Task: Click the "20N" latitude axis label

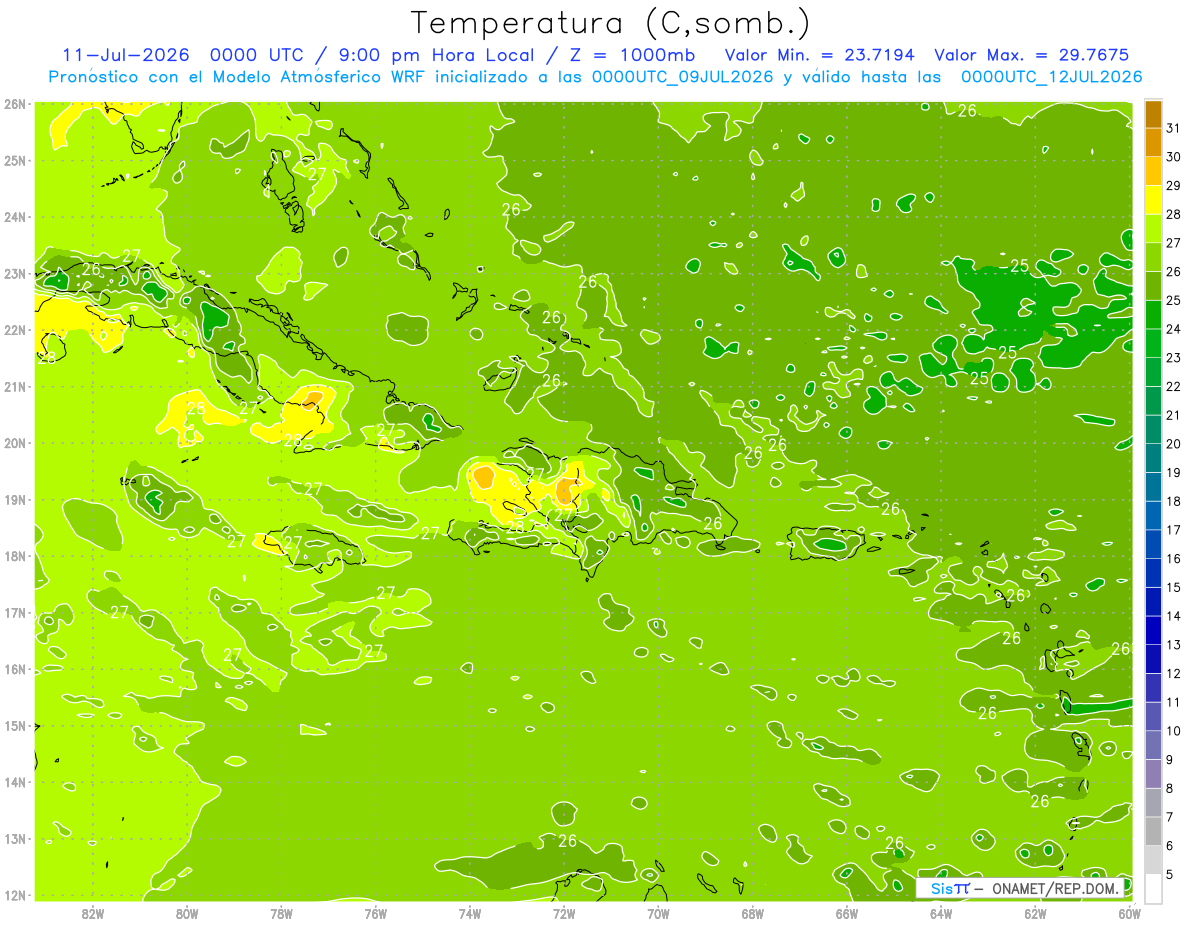Action: pyautogui.click(x=15, y=443)
